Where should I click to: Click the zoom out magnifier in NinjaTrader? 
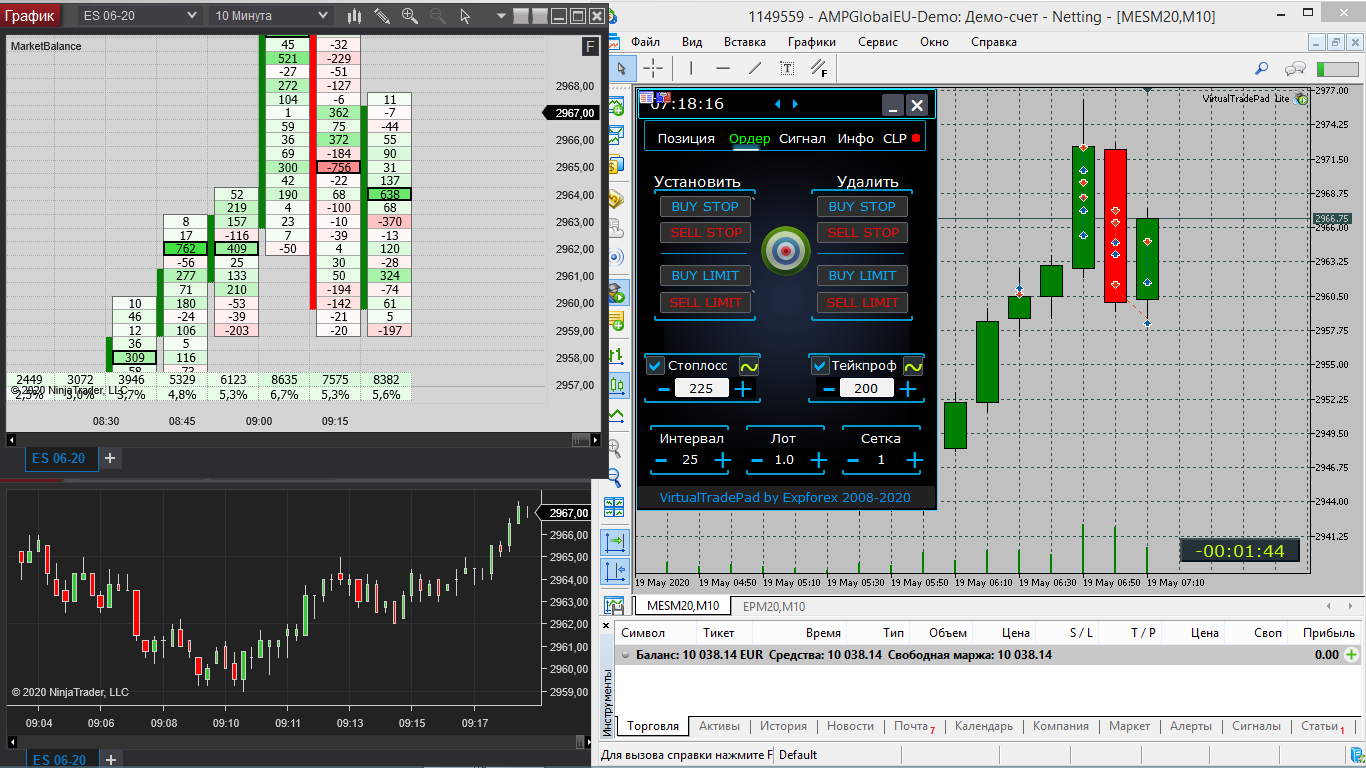click(x=438, y=16)
